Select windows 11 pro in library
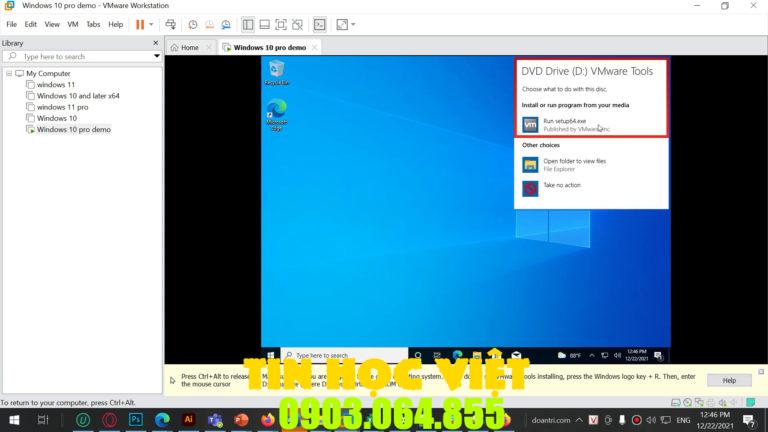Viewport: 768px width, 432px height. point(62,107)
